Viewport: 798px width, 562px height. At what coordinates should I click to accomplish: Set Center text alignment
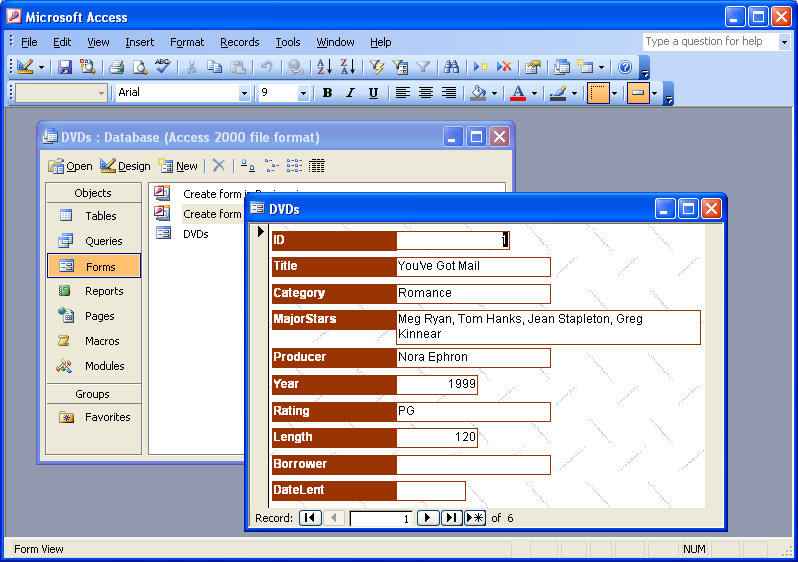coord(426,93)
